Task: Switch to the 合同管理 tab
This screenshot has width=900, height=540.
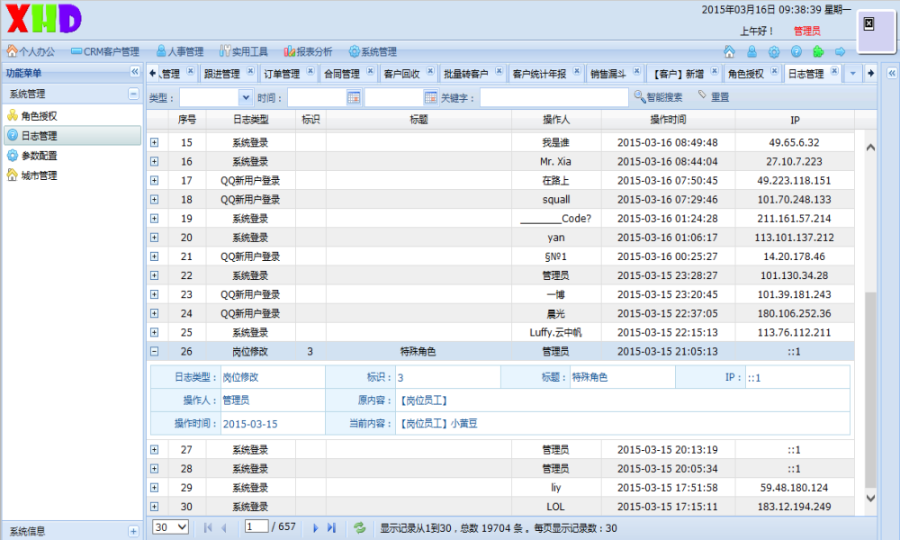Action: tap(341, 73)
